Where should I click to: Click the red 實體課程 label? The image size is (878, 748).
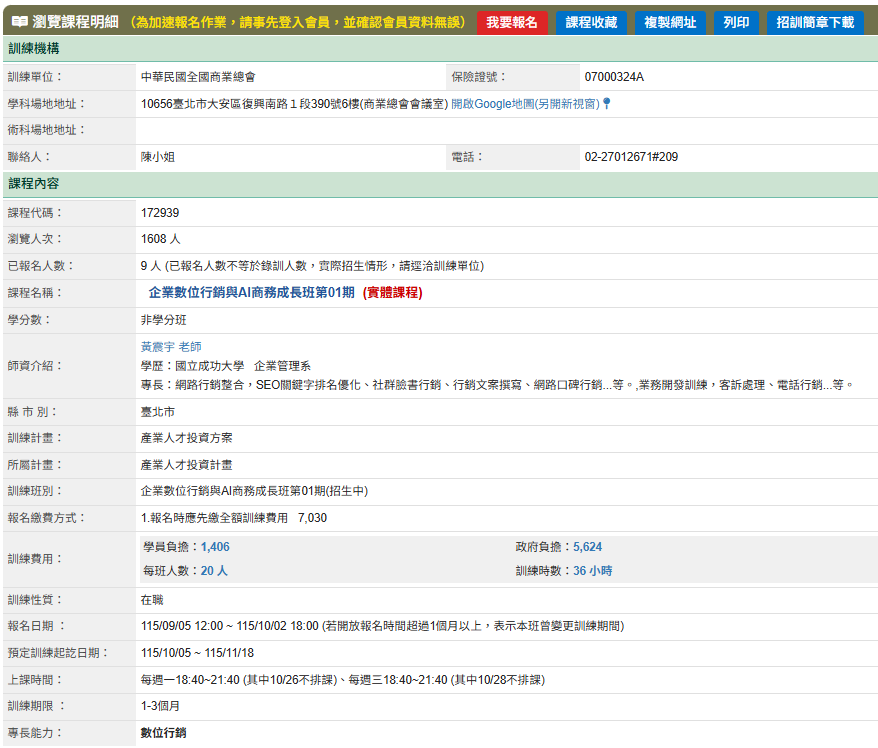(393, 293)
